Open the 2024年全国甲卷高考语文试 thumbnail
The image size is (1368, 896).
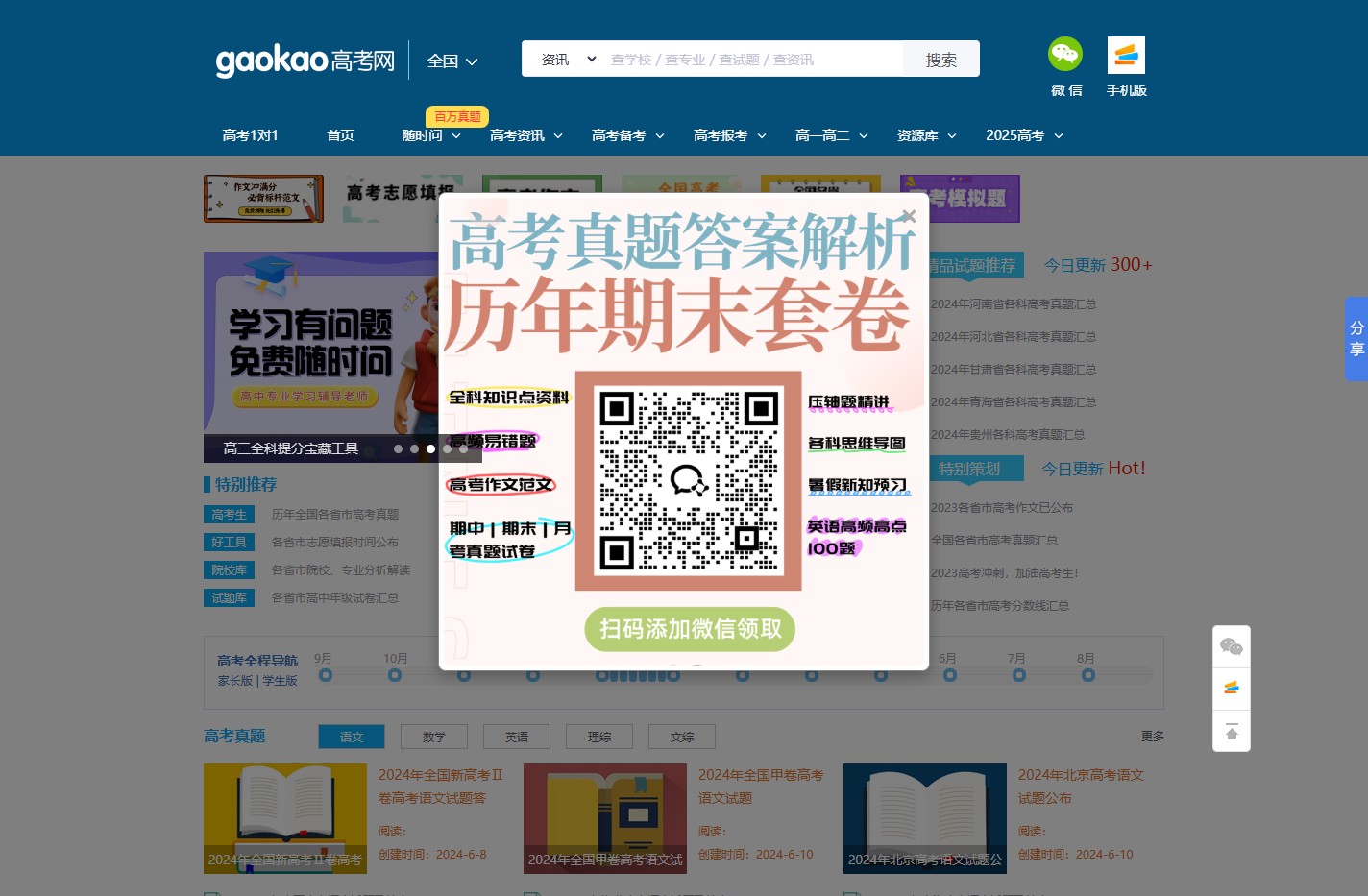[x=605, y=818]
